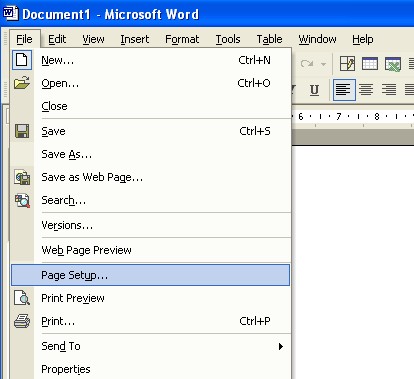Choose New... from the File menu
This screenshot has height=379, width=414.
pyautogui.click(x=150, y=60)
